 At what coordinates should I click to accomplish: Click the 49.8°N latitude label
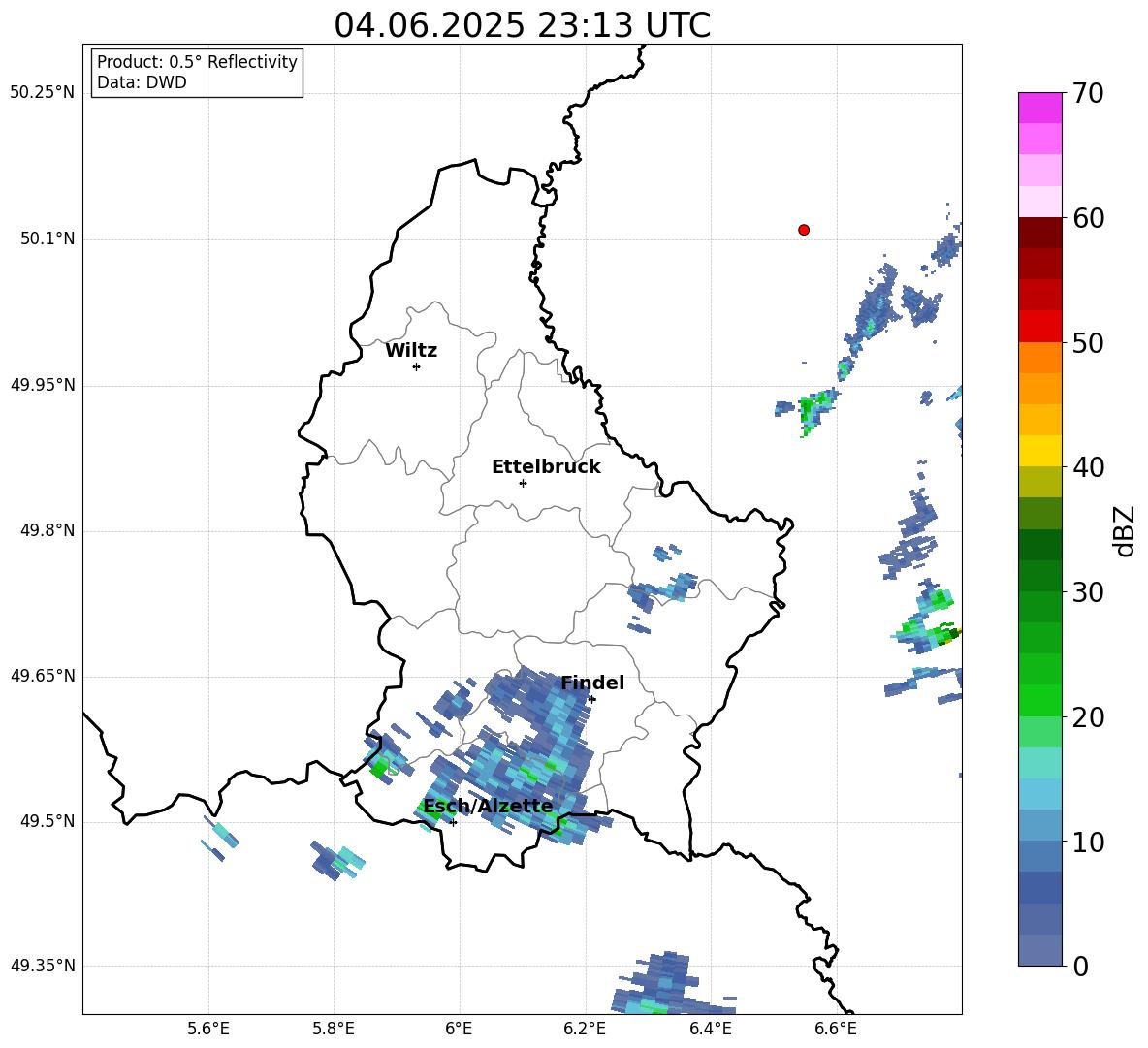48,530
